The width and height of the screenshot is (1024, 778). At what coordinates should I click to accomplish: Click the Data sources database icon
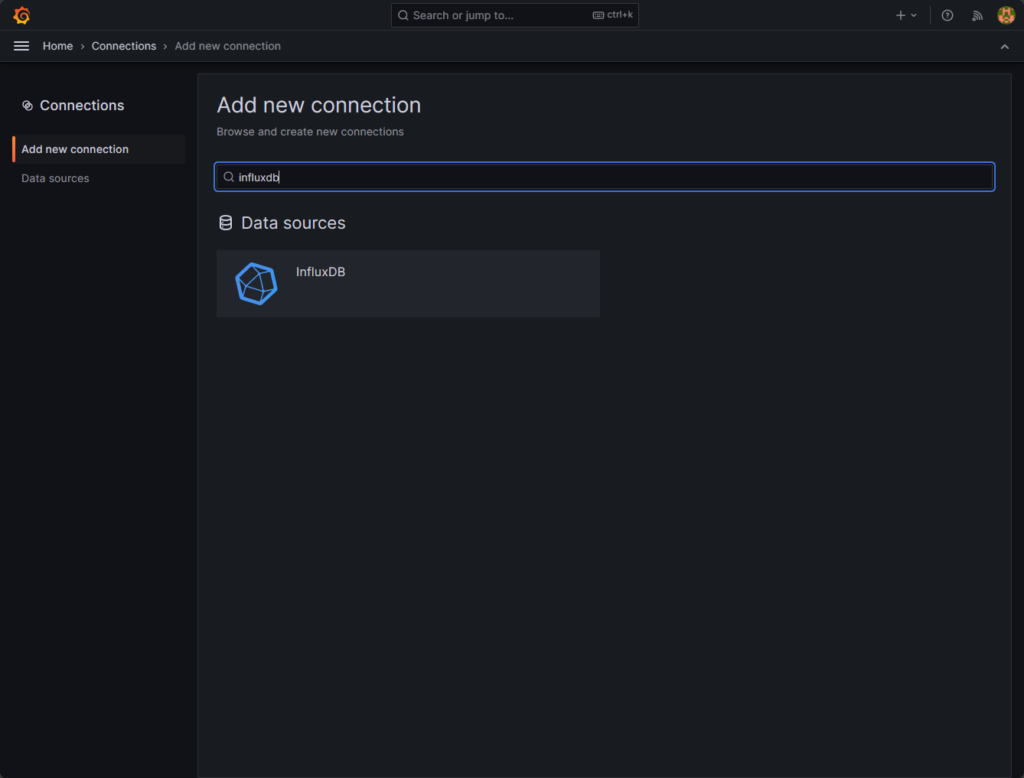point(225,222)
